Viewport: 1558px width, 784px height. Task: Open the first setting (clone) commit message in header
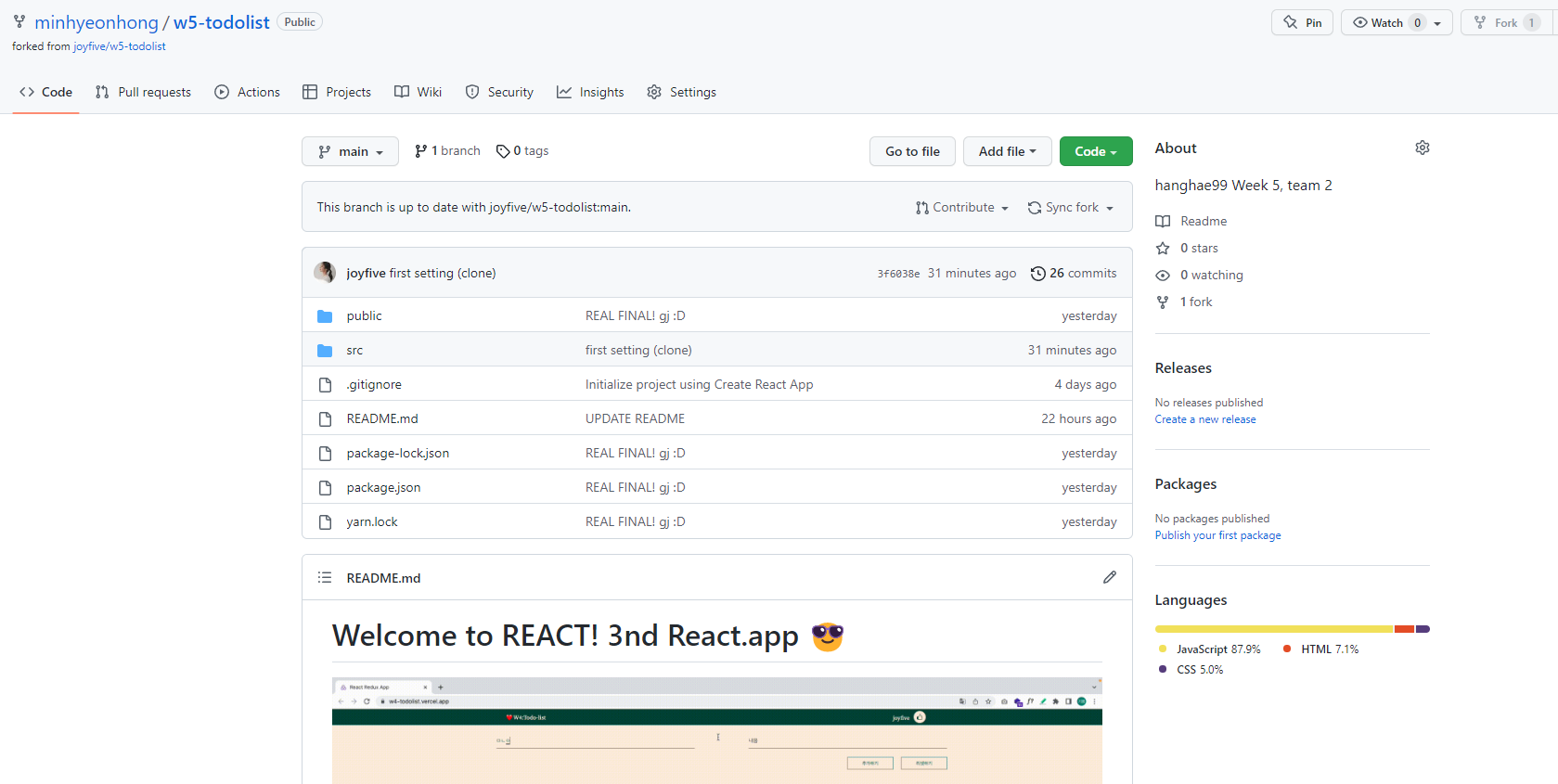point(443,274)
